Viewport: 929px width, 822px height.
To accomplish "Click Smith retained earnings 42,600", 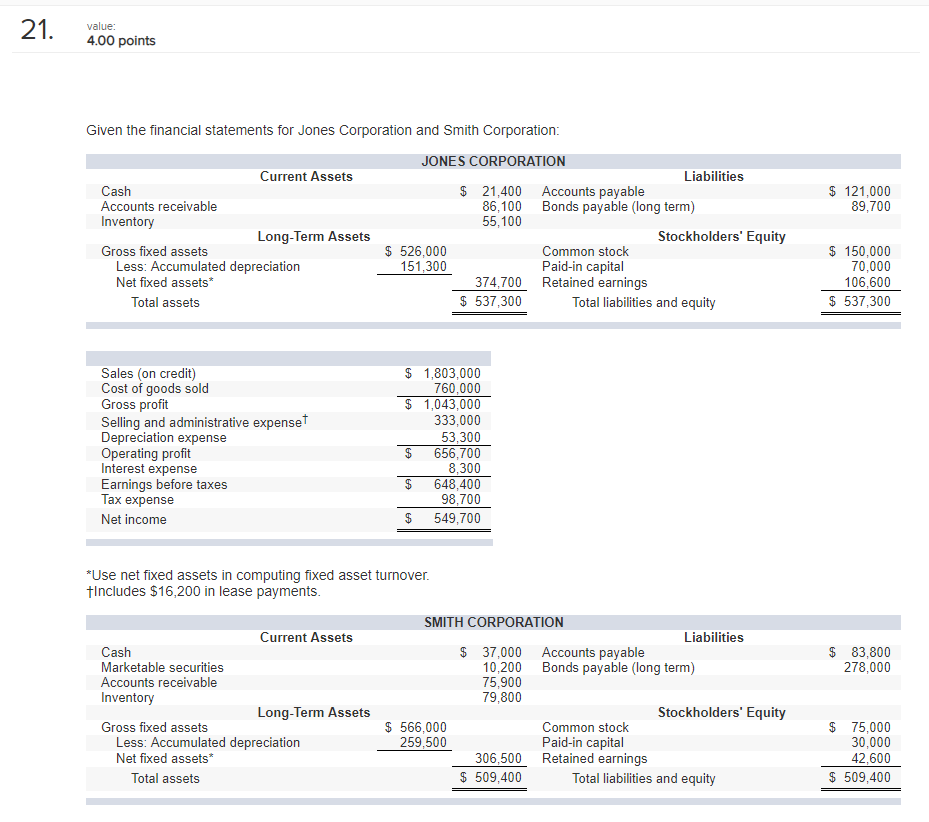I will click(871, 759).
